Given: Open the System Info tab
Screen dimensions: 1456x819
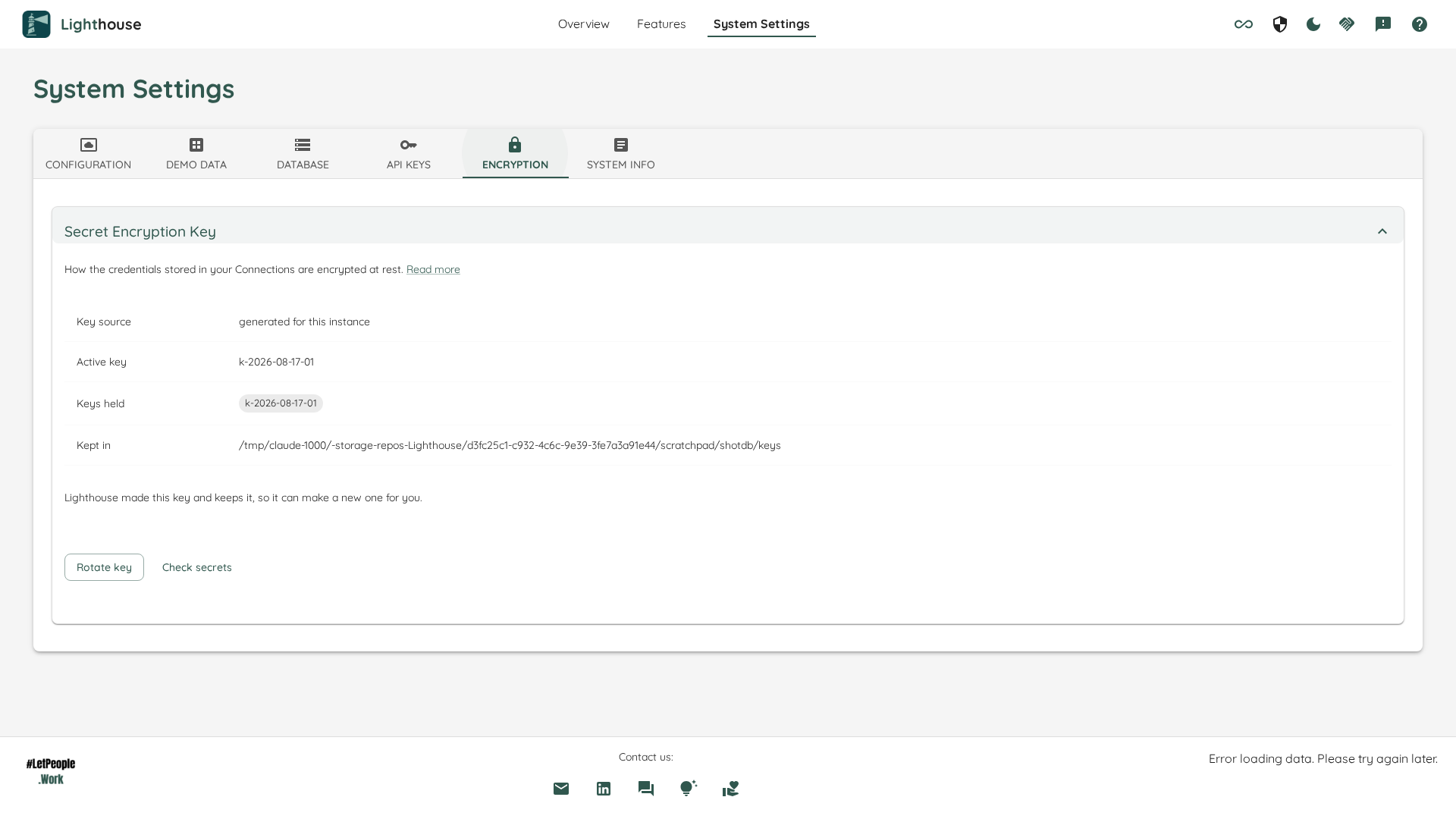Looking at the screenshot, I should point(621,154).
